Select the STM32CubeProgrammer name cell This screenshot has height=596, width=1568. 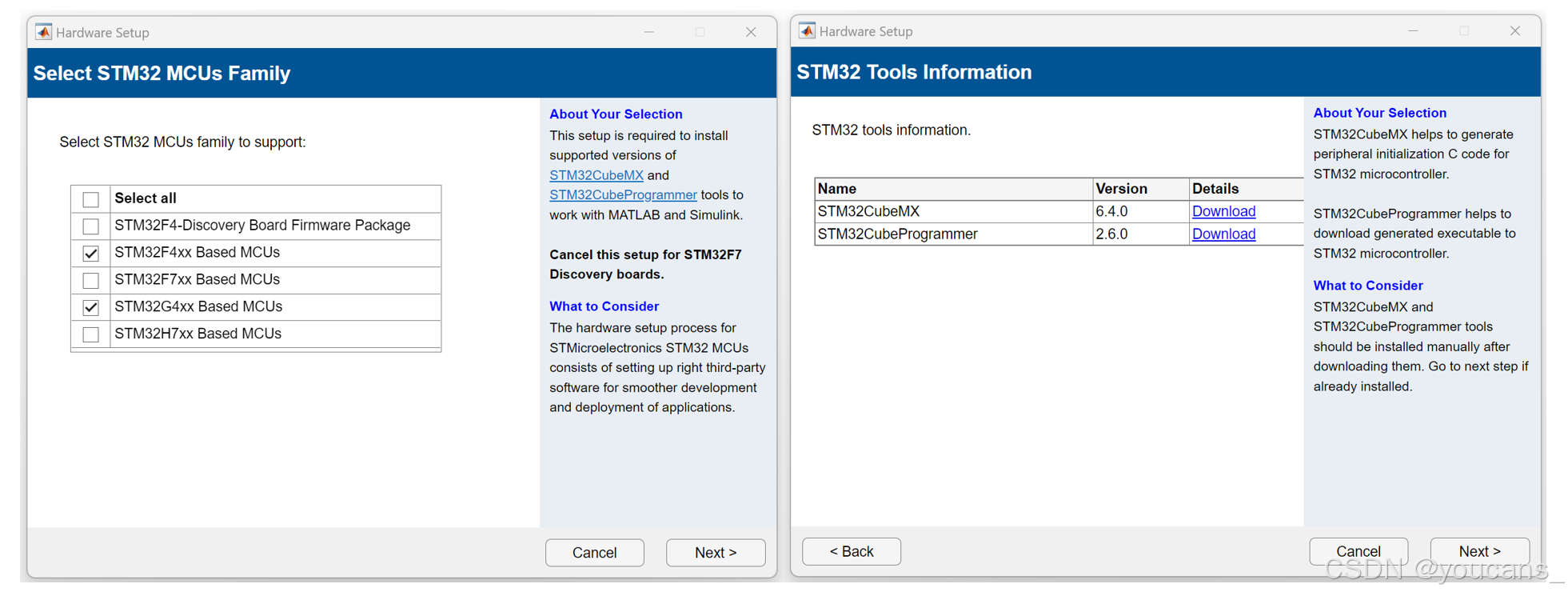coord(954,234)
